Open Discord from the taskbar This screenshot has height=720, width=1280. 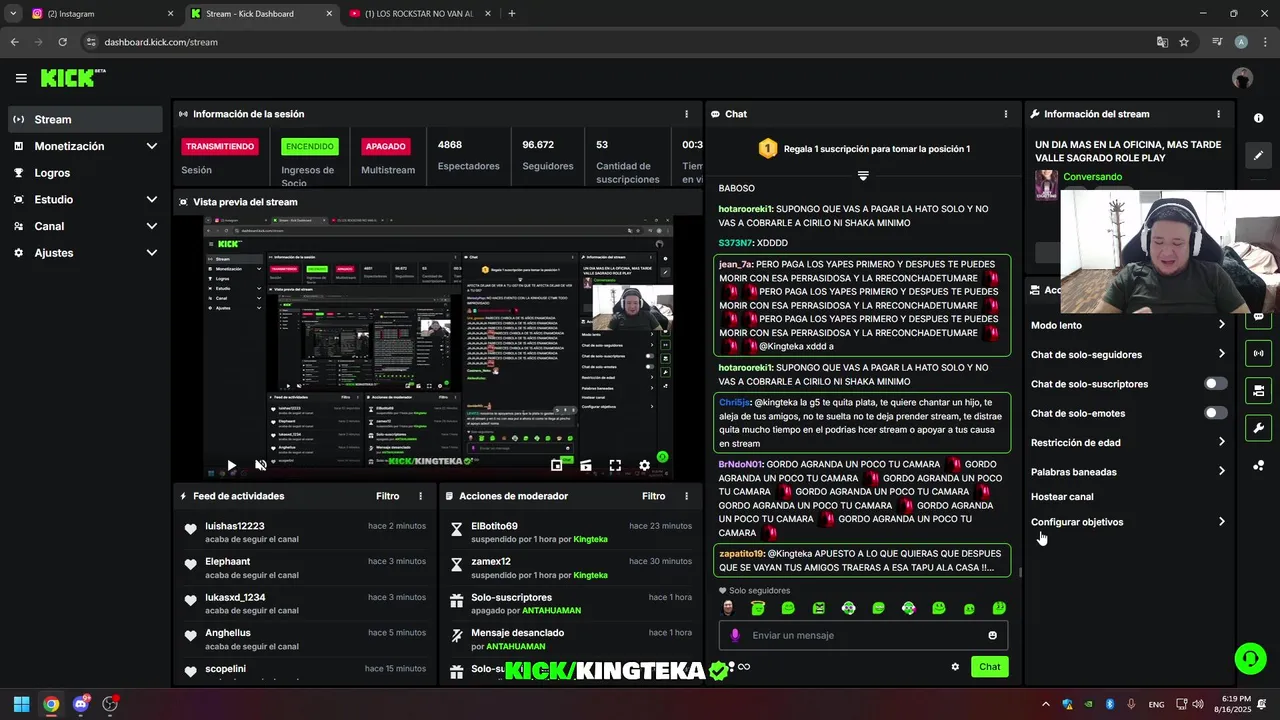click(x=81, y=704)
